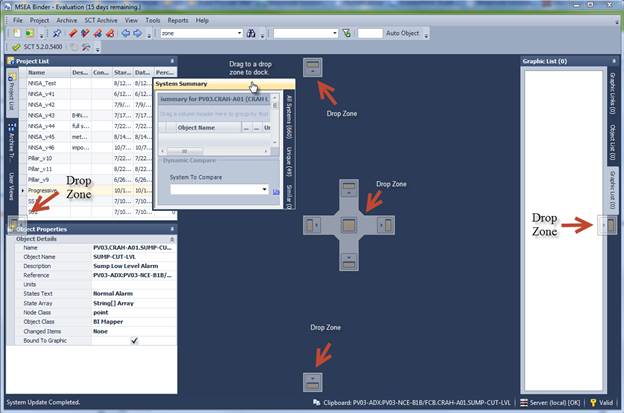
Task: Select the NNSA_v44 project row
Action: coord(42,127)
